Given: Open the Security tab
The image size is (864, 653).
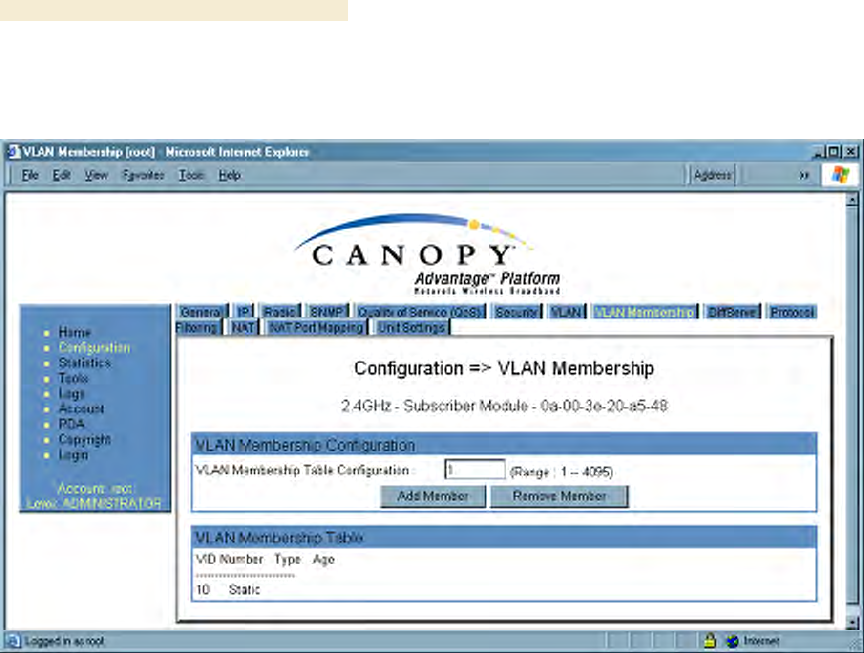Looking at the screenshot, I should click(x=517, y=312).
